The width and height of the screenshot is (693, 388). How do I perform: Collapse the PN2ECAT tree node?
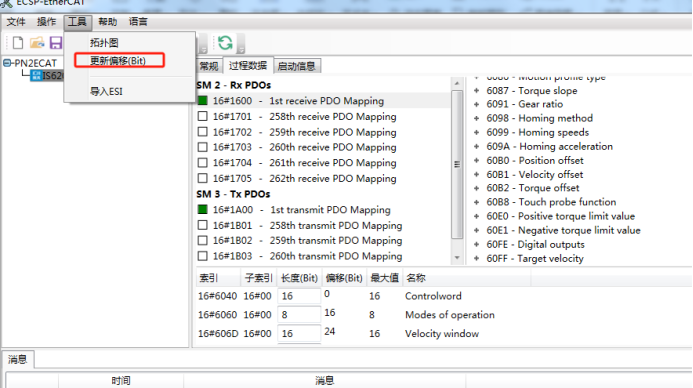[x=7, y=63]
